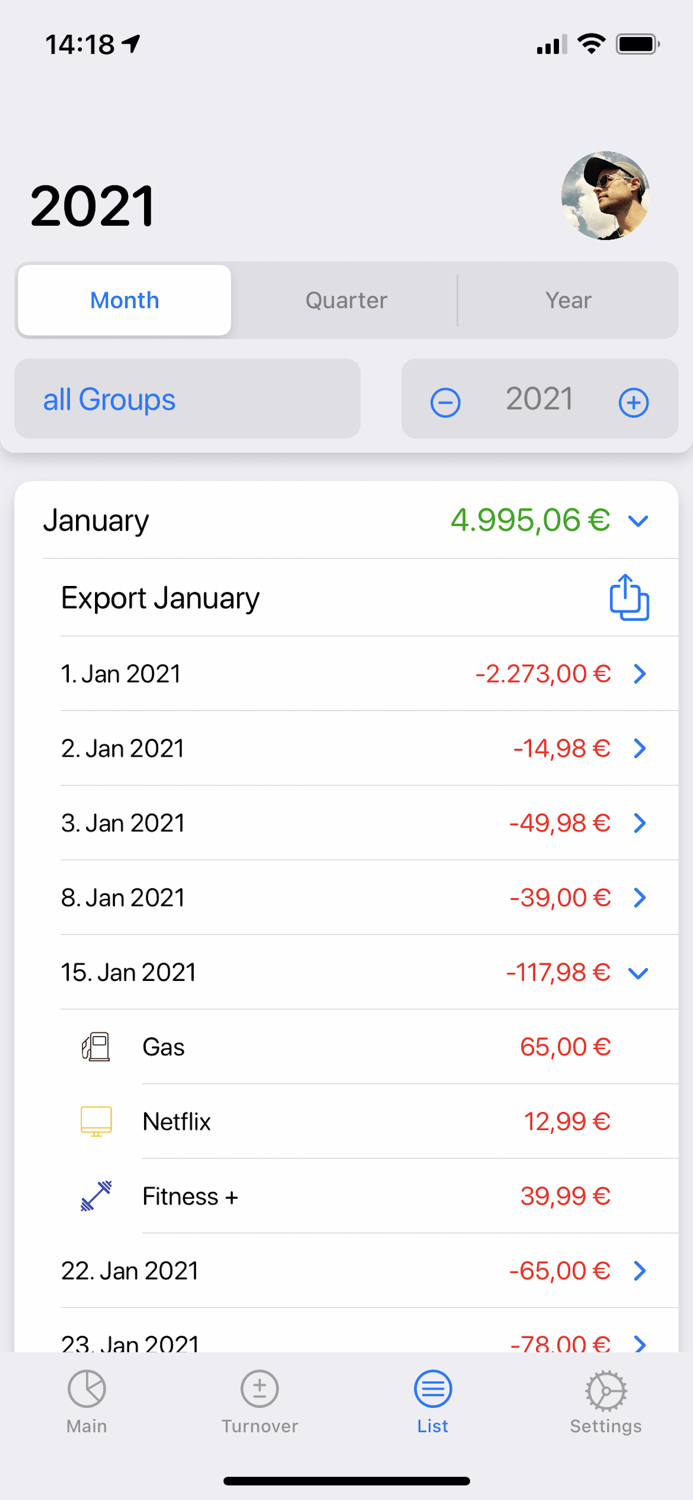Tap the List tab icon
The width and height of the screenshot is (693, 1500).
[432, 1388]
